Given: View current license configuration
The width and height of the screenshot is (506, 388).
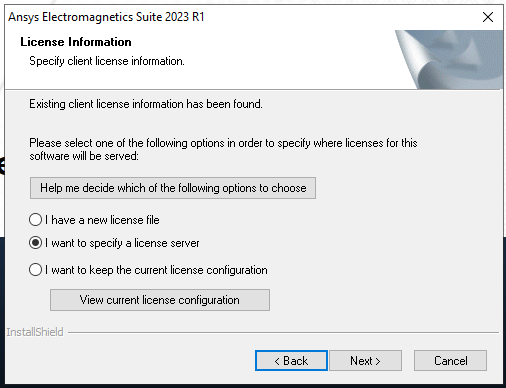Looking at the screenshot, I should tap(160, 300).
